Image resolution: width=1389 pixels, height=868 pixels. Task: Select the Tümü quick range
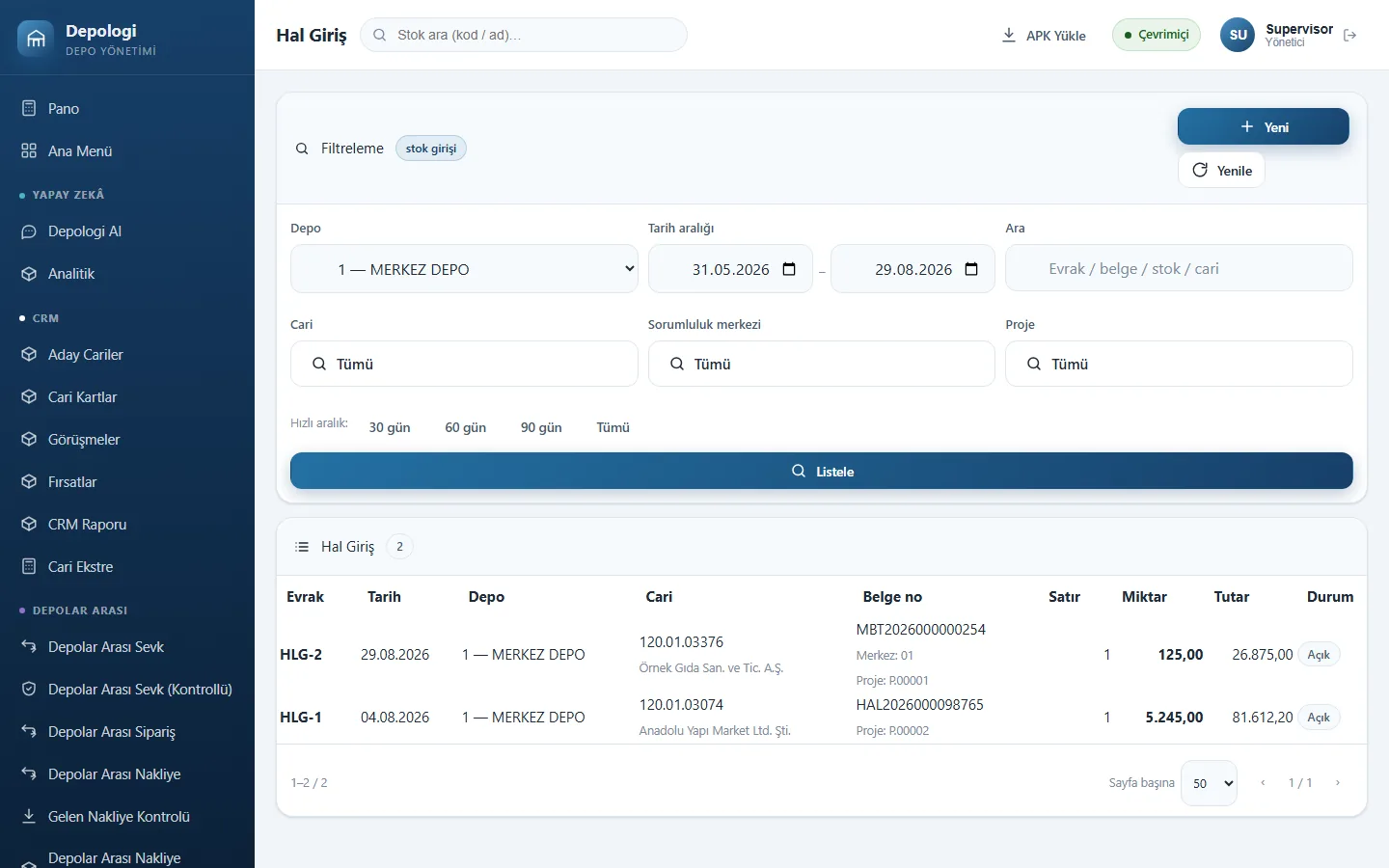[x=613, y=427]
